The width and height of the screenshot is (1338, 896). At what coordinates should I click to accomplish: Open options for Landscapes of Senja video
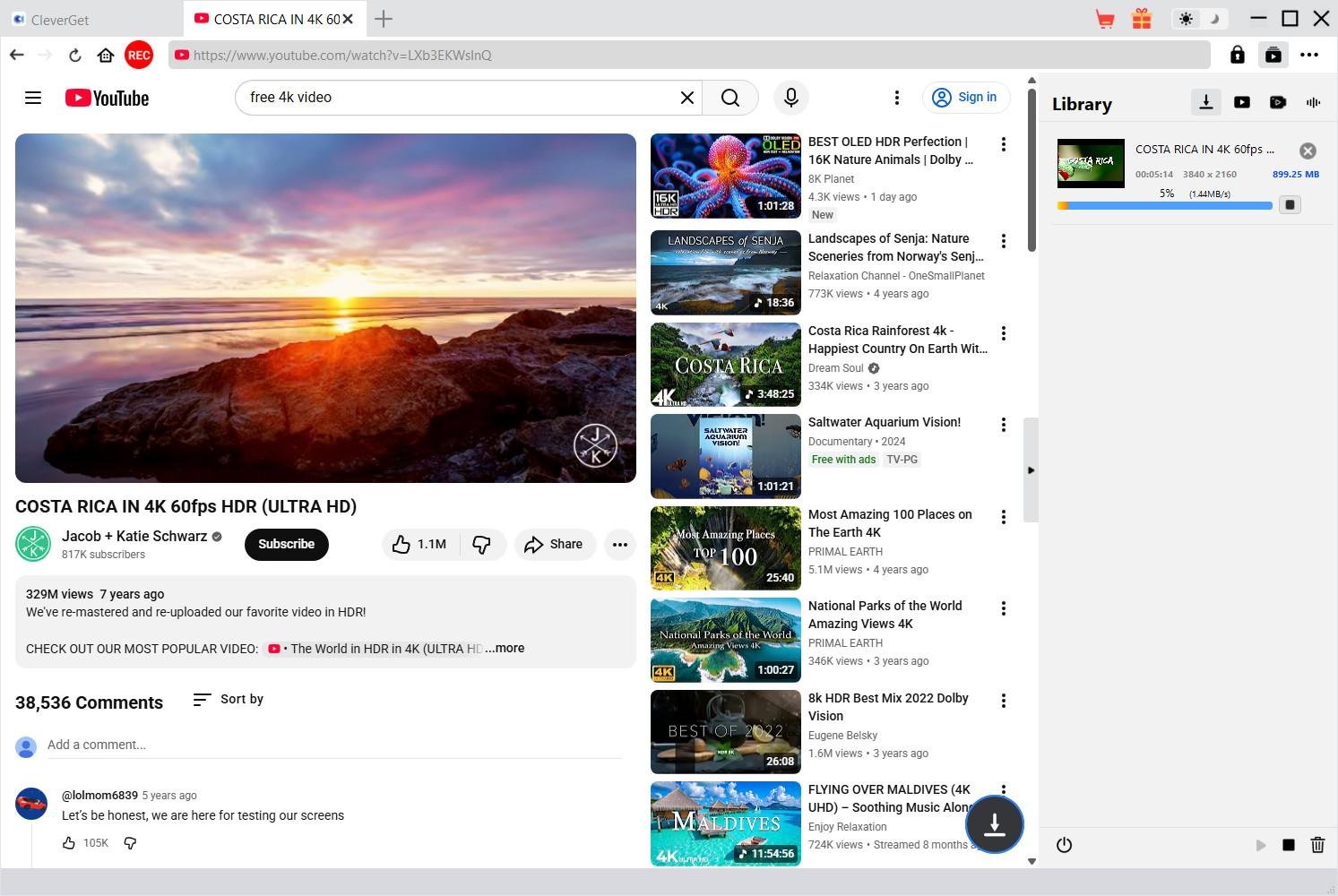[x=1004, y=241]
